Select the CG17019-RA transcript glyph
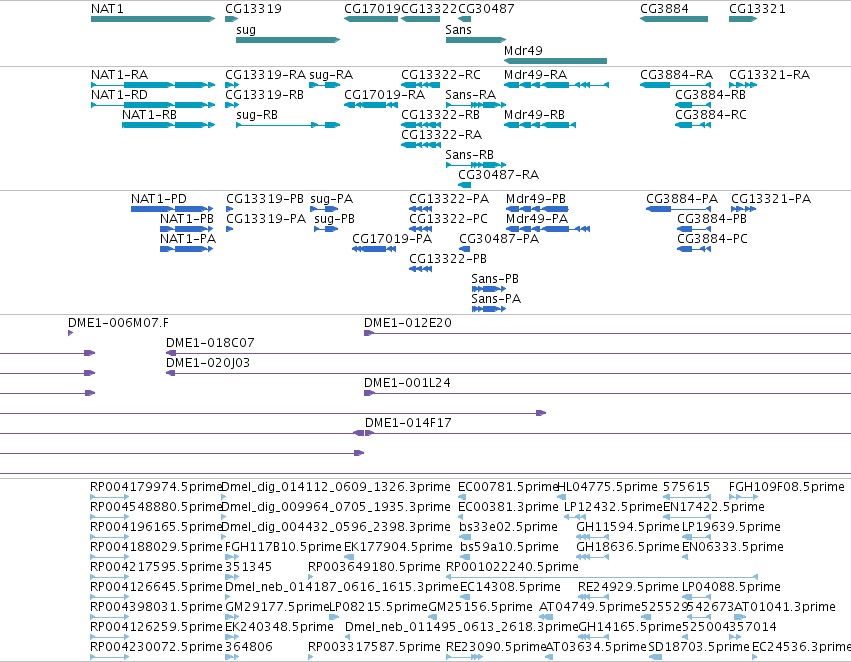The image size is (851, 662). pyautogui.click(x=371, y=105)
